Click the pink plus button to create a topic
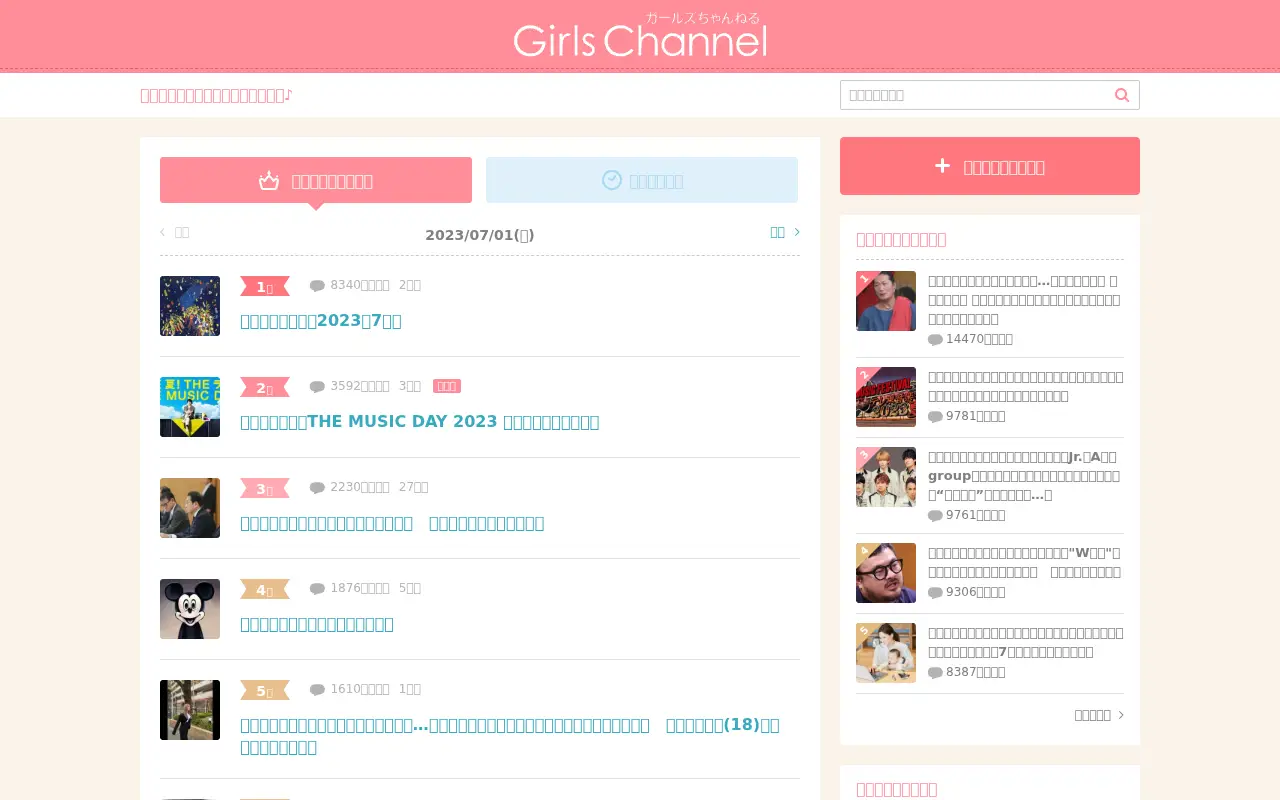1280x800 pixels. [x=990, y=166]
